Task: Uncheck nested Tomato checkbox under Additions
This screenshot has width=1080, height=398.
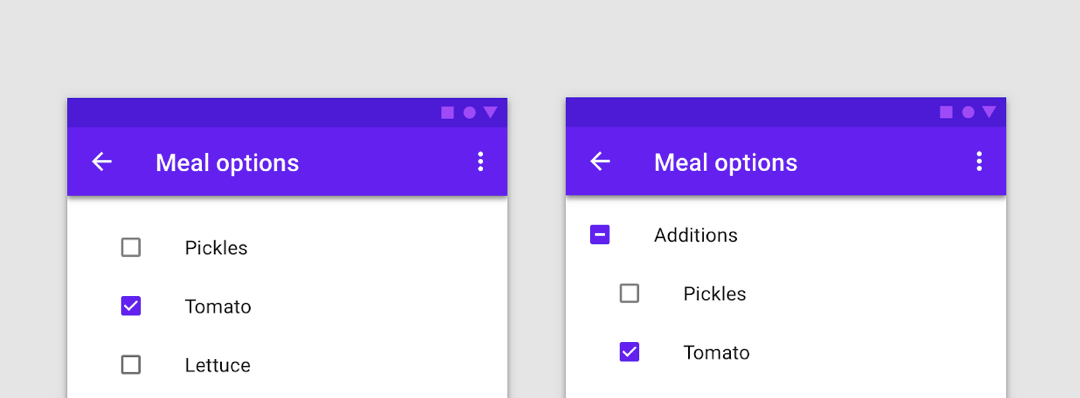Action: [630, 352]
